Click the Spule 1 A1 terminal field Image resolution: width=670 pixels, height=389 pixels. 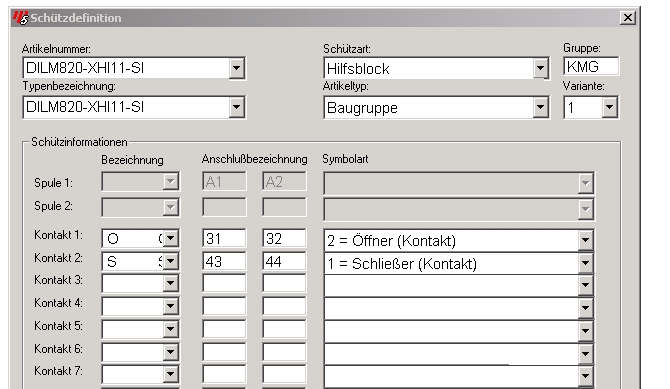coord(224,182)
